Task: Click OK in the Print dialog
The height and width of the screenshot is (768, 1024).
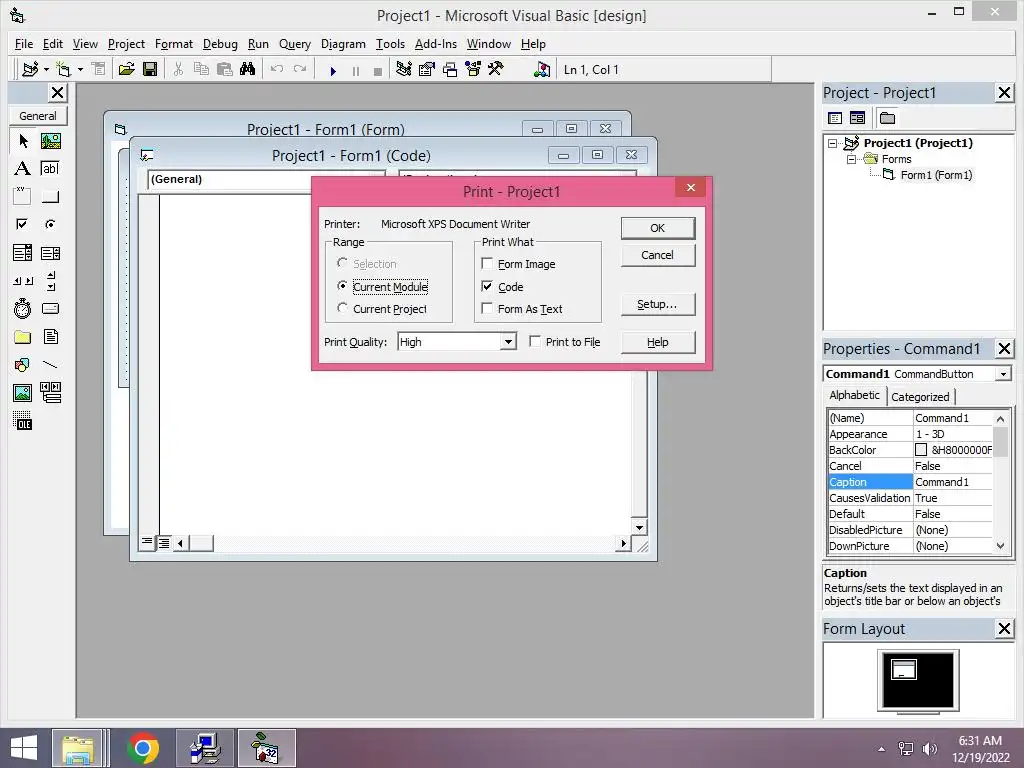Action: coord(658,228)
